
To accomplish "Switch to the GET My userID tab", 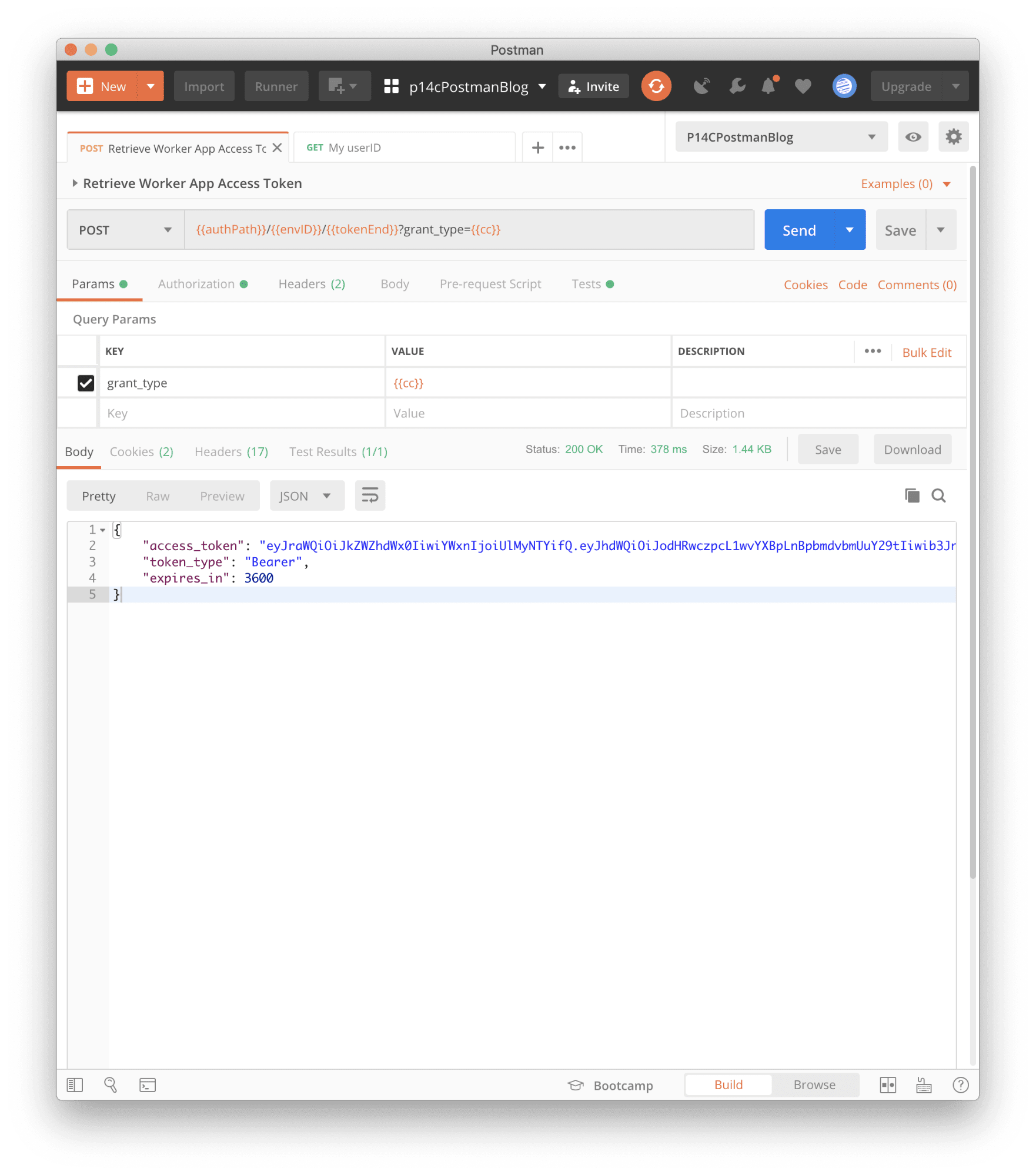I will point(404,148).
